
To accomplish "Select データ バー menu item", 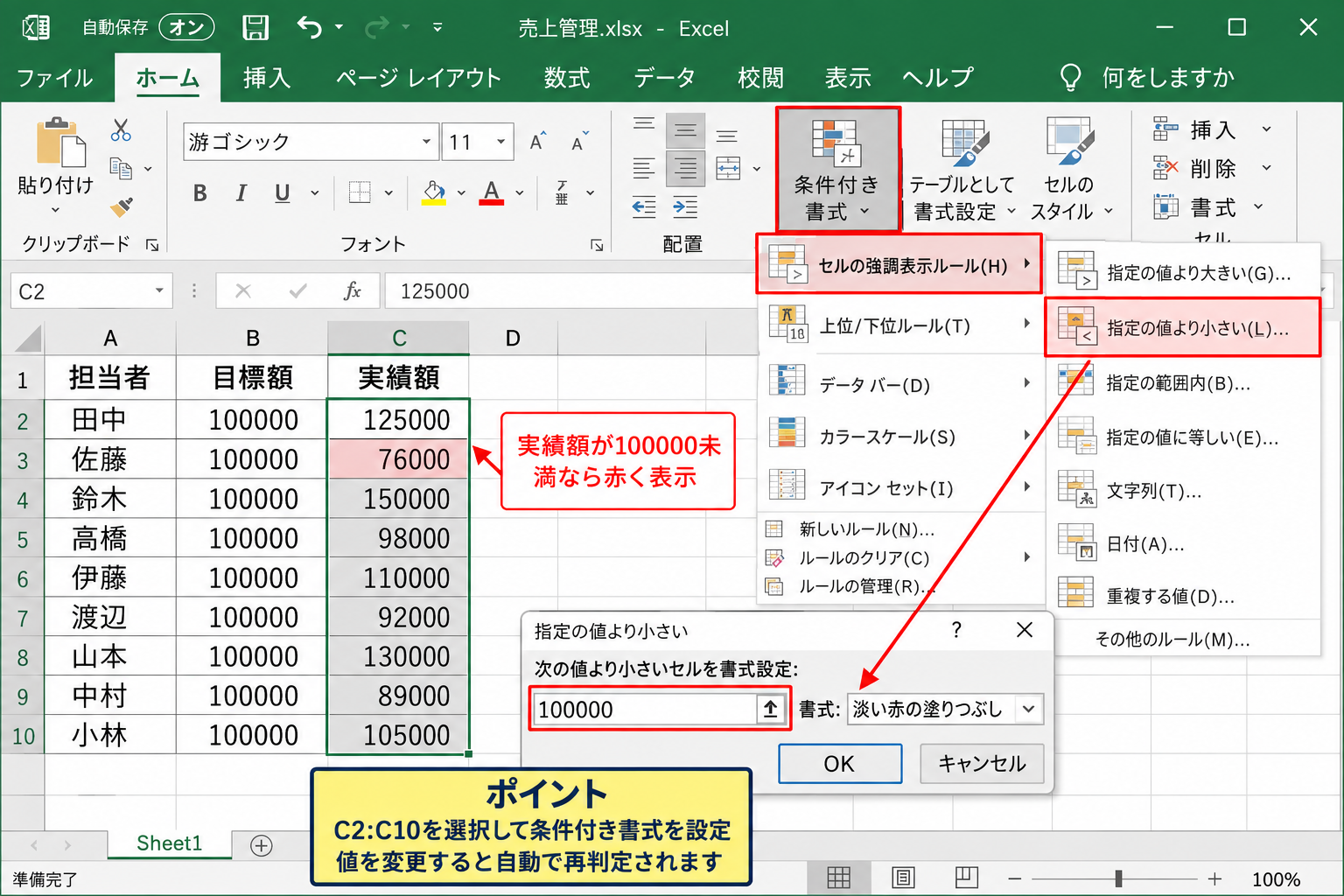I will (900, 384).
